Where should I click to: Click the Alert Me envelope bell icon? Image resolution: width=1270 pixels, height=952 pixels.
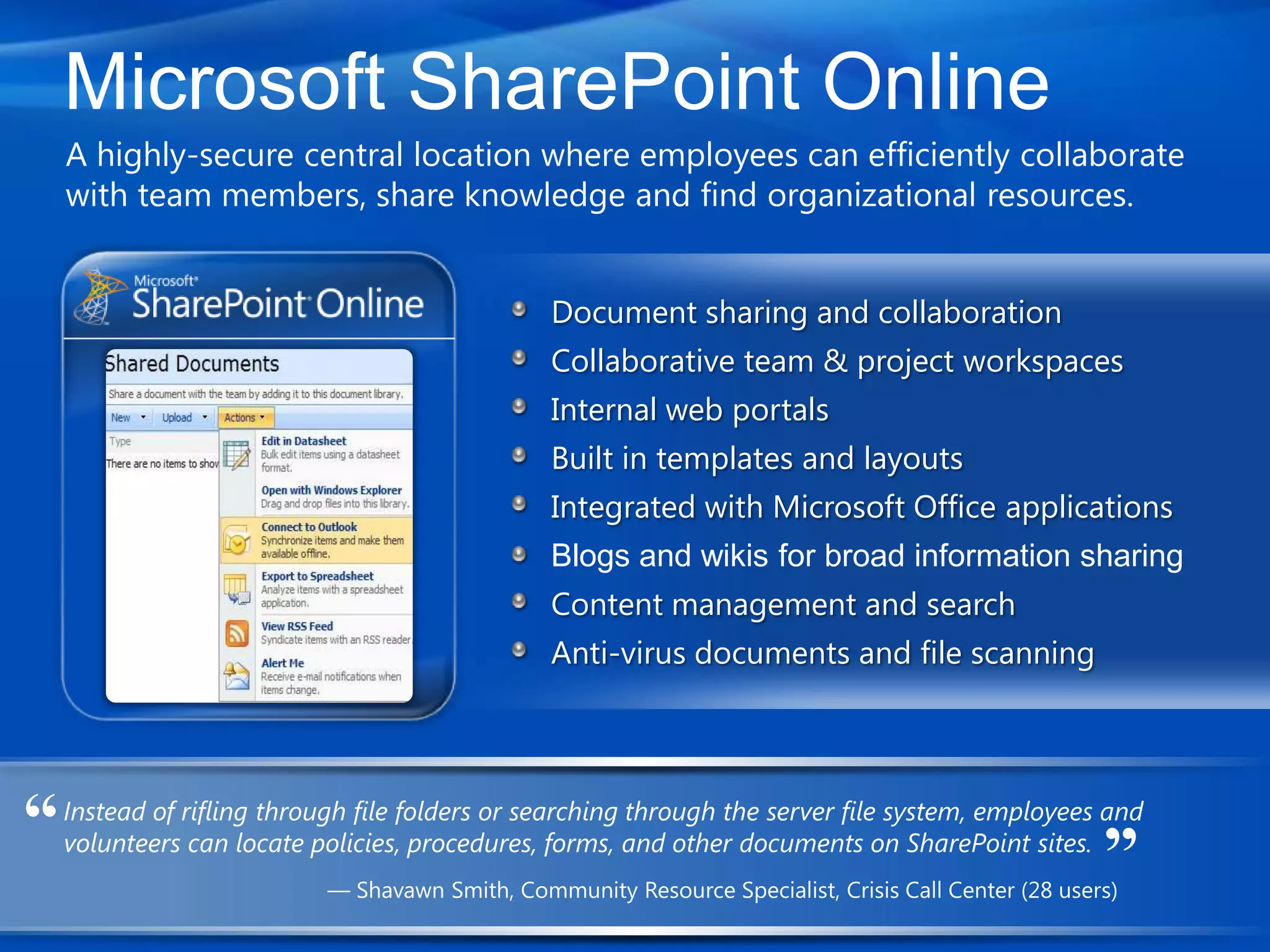[236, 676]
